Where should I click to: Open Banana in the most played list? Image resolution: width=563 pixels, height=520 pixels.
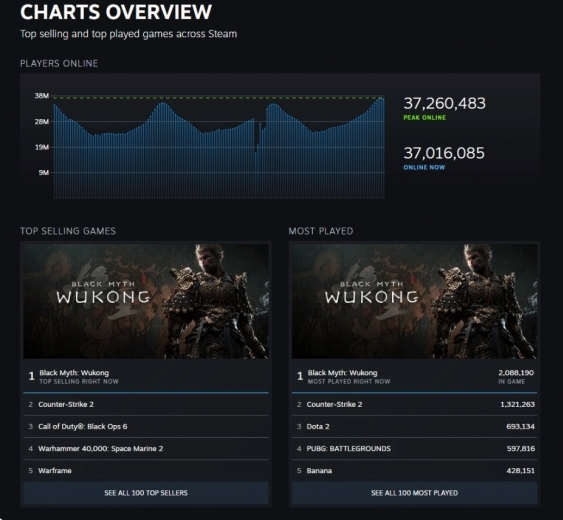coord(414,470)
